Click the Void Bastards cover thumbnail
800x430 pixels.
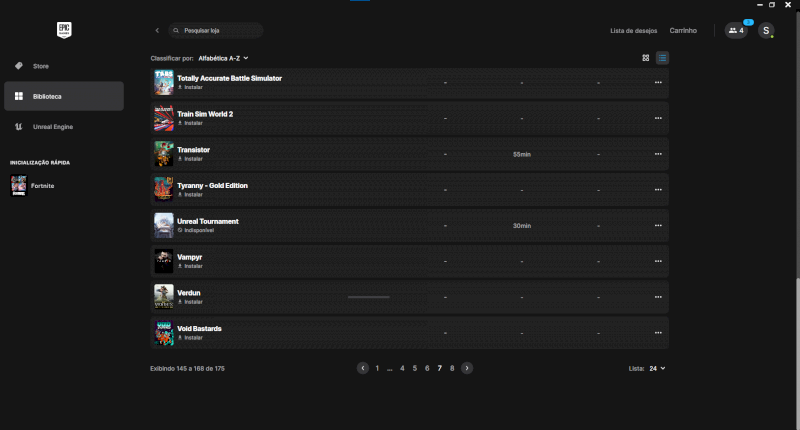164,333
